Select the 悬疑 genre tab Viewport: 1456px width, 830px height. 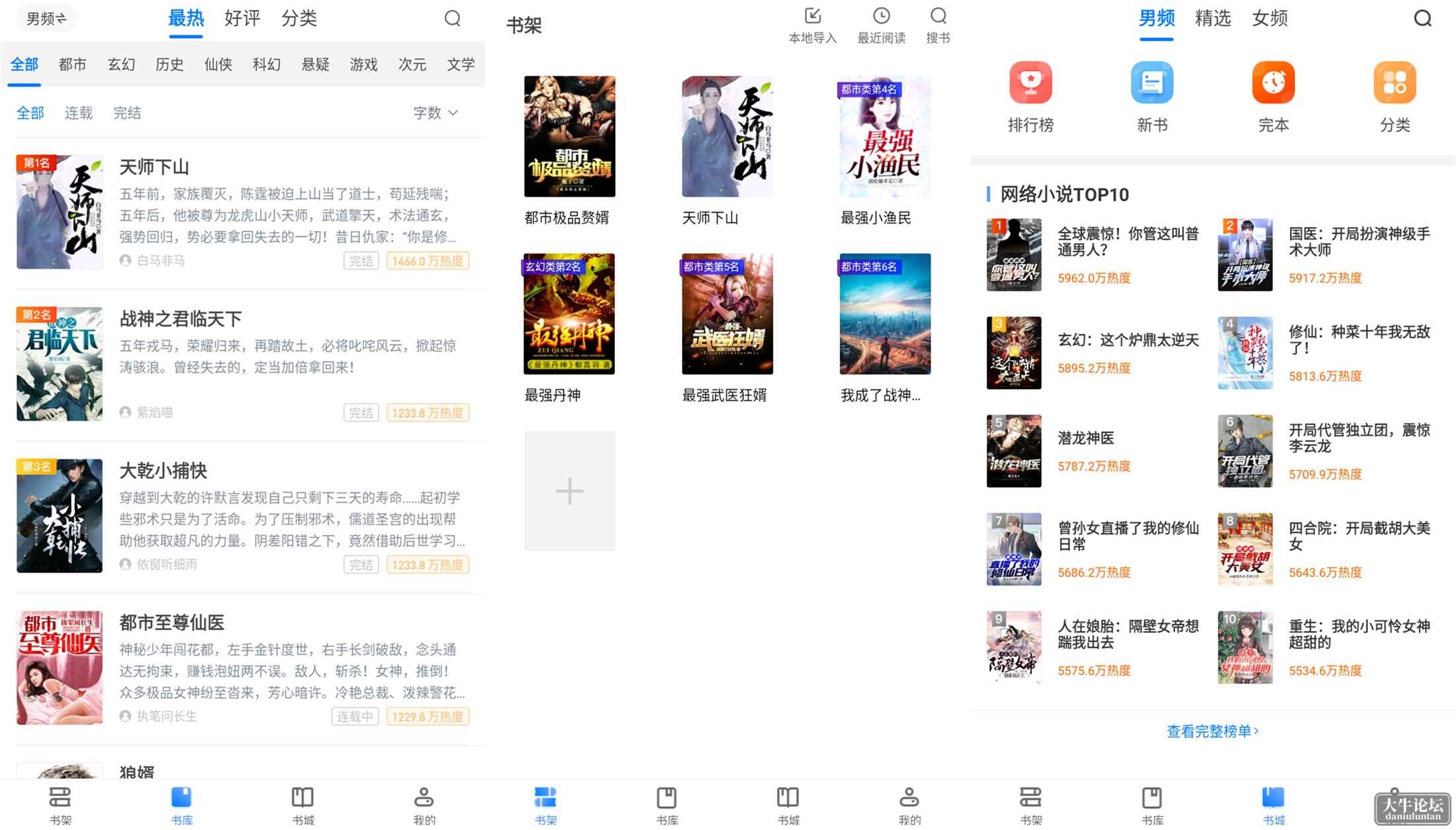[x=316, y=64]
